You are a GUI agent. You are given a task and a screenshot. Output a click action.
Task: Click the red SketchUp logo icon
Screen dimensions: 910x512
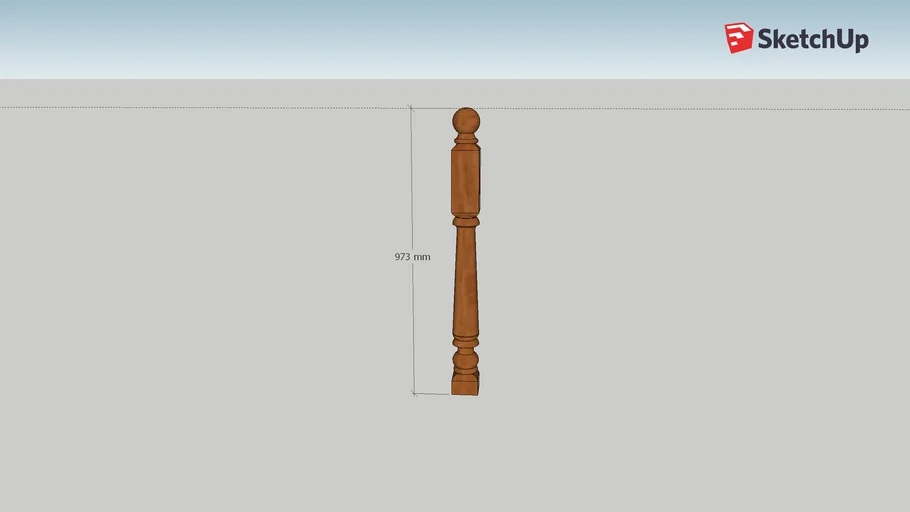(738, 38)
